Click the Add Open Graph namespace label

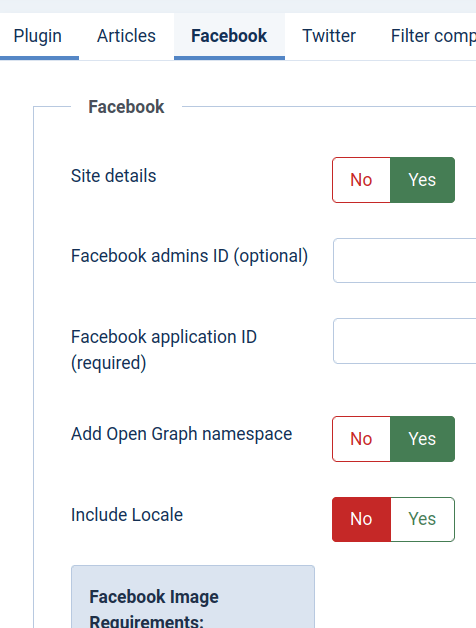pos(182,435)
